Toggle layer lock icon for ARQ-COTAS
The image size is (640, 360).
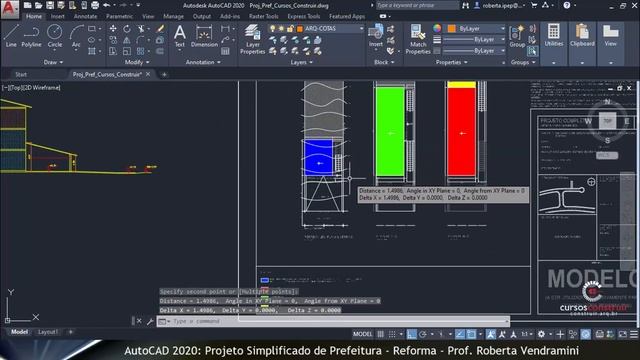pos(290,29)
